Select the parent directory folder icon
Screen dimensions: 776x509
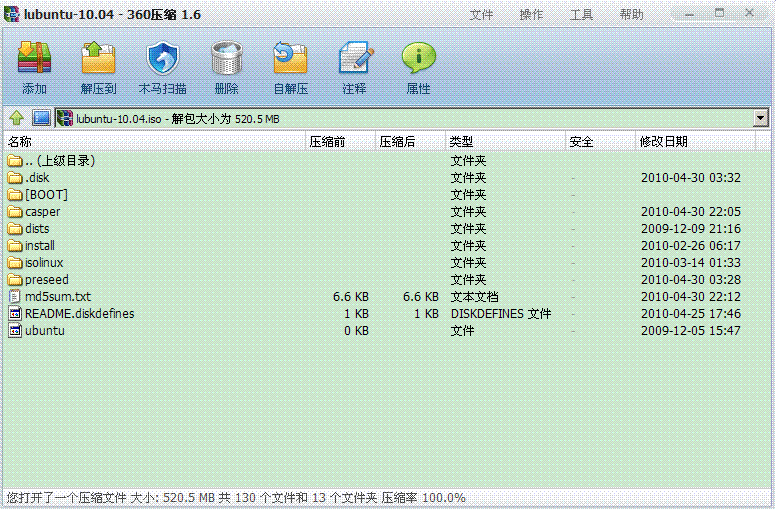click(x=15, y=161)
